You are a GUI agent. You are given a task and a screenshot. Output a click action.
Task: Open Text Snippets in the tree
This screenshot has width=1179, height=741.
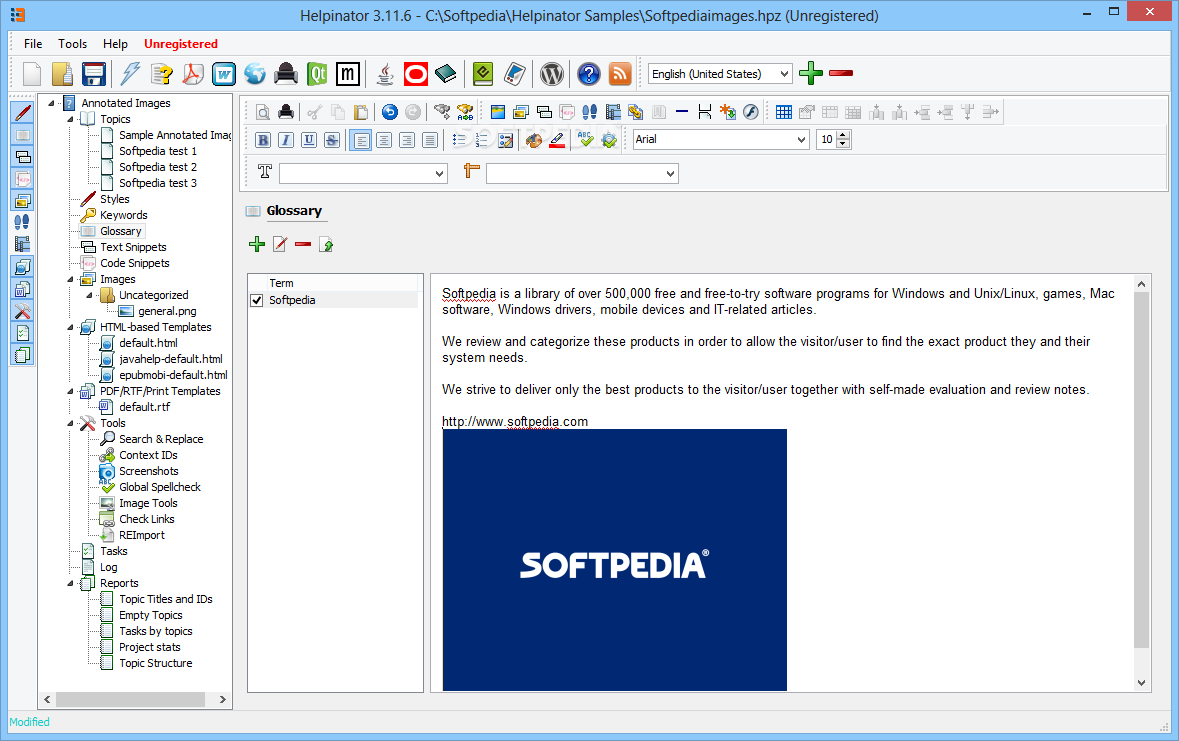point(133,248)
